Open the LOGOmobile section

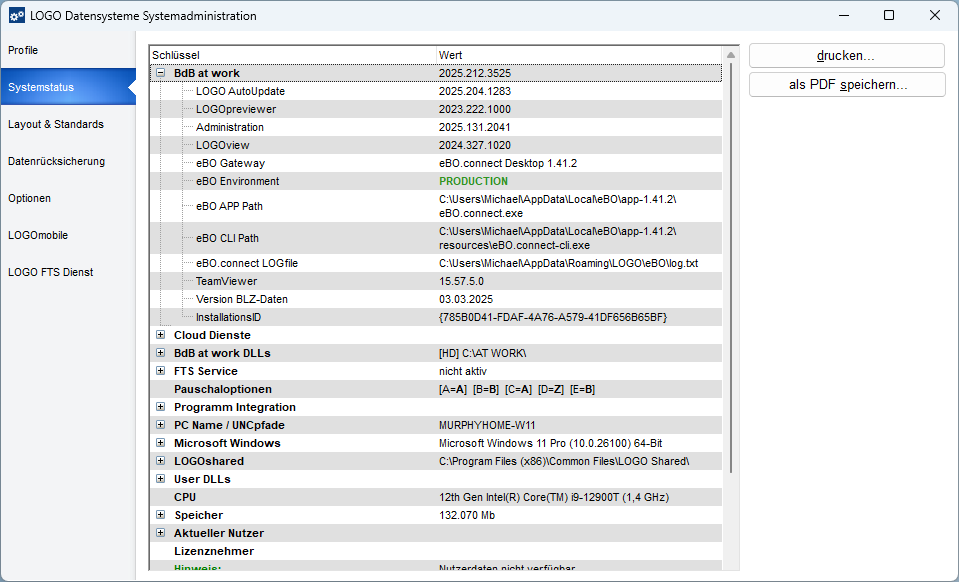coord(68,235)
